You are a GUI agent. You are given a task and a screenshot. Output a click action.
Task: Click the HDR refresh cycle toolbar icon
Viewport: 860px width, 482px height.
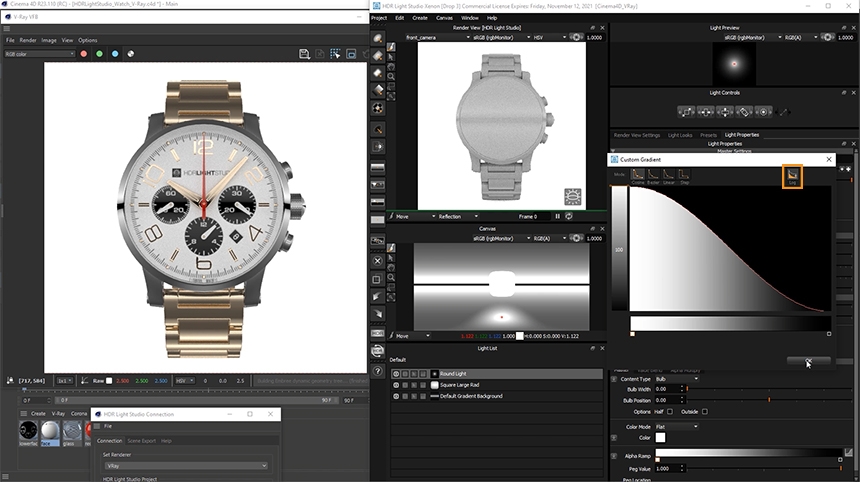[x=377, y=350]
